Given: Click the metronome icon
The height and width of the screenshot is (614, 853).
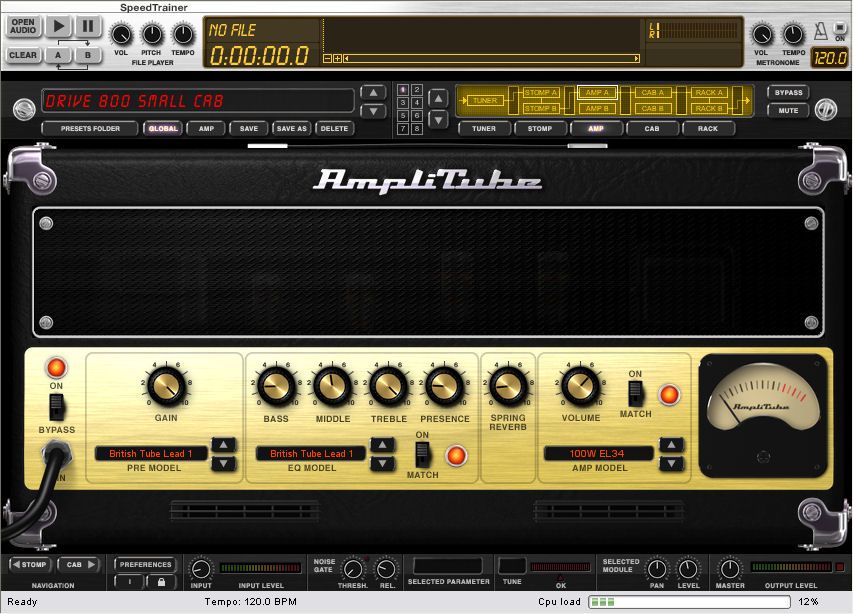Looking at the screenshot, I should pyautogui.click(x=820, y=31).
